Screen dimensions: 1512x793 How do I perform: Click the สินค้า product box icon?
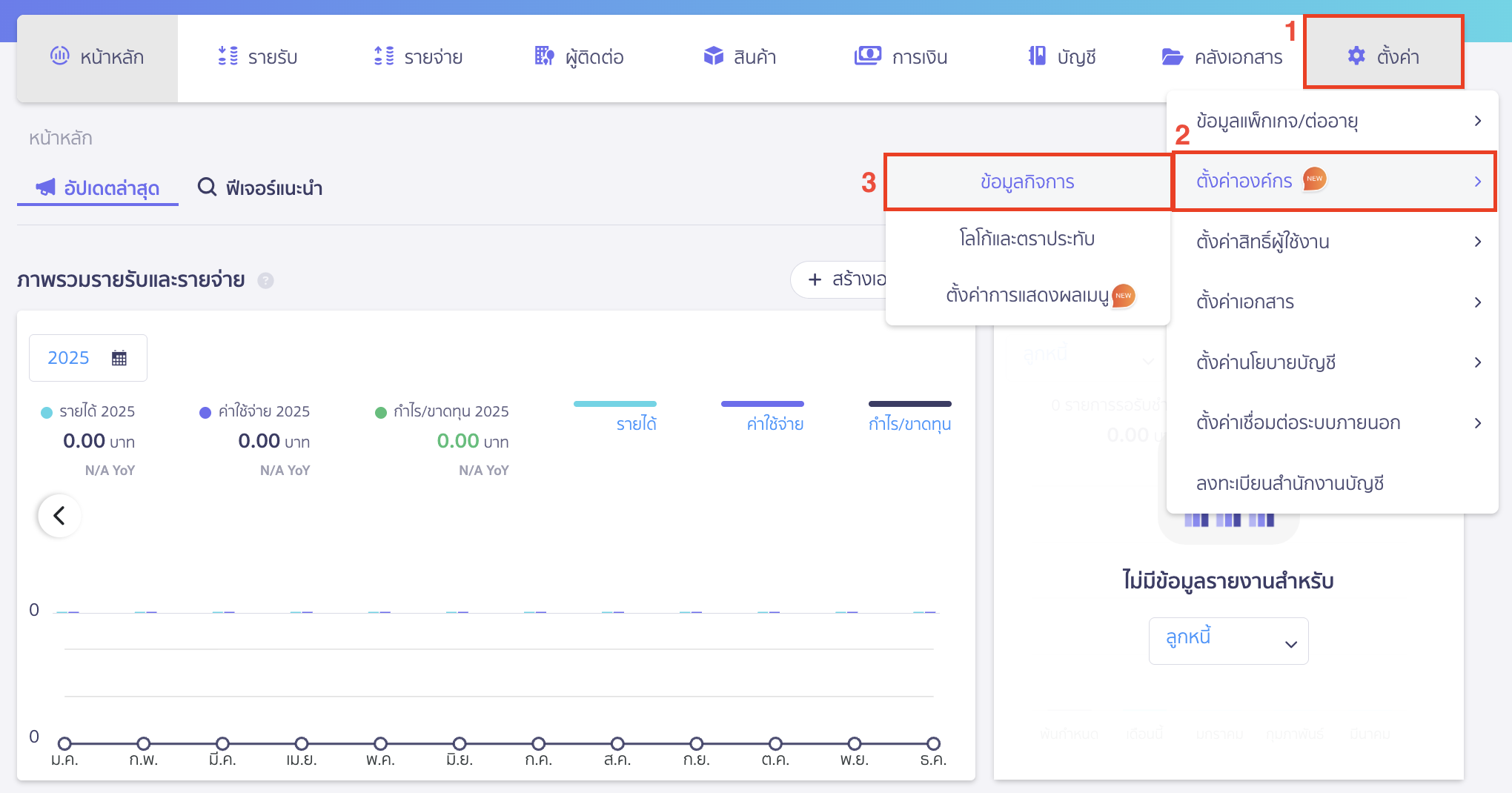(x=713, y=56)
